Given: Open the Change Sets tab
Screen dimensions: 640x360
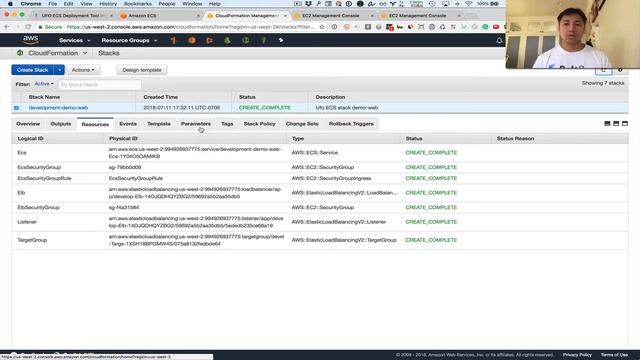Looking at the screenshot, I should coord(302,124).
